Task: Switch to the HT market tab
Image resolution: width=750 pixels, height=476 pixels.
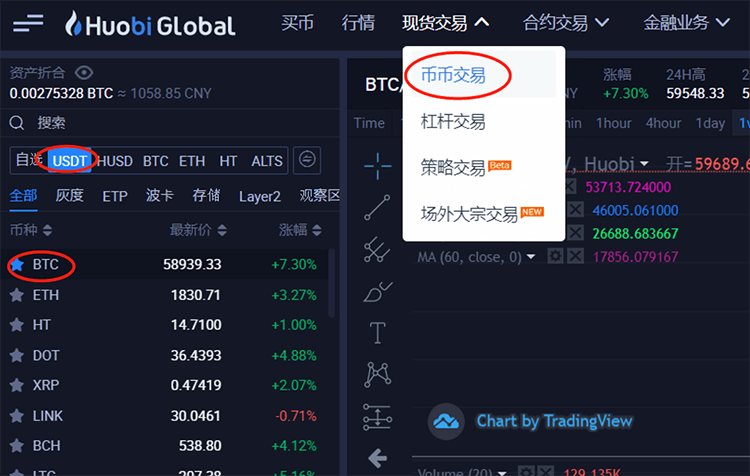Action: (228, 161)
